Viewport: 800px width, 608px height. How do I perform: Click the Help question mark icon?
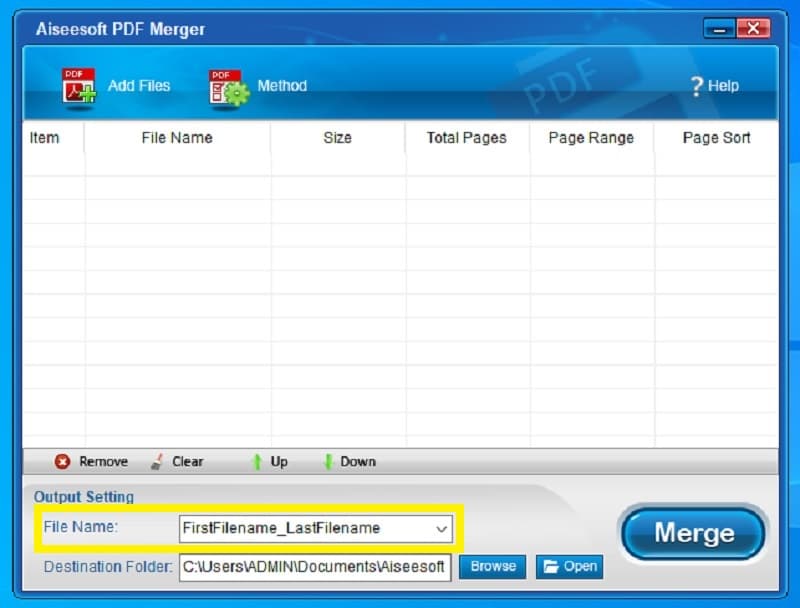pos(696,87)
